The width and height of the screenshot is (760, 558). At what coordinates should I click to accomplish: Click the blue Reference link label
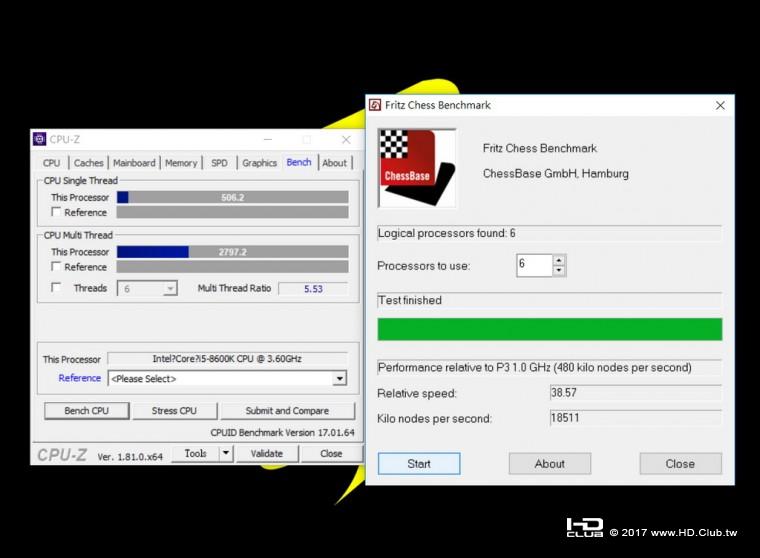79,378
